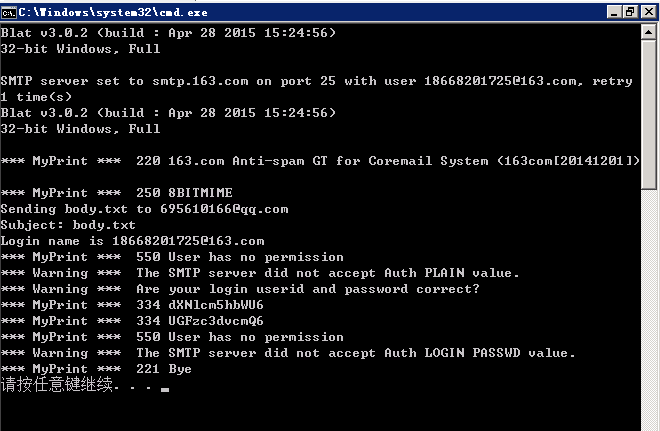This screenshot has width=660, height=431.
Task: Click the '334 dXNlcm5hbWU6' line
Action: pos(132,305)
